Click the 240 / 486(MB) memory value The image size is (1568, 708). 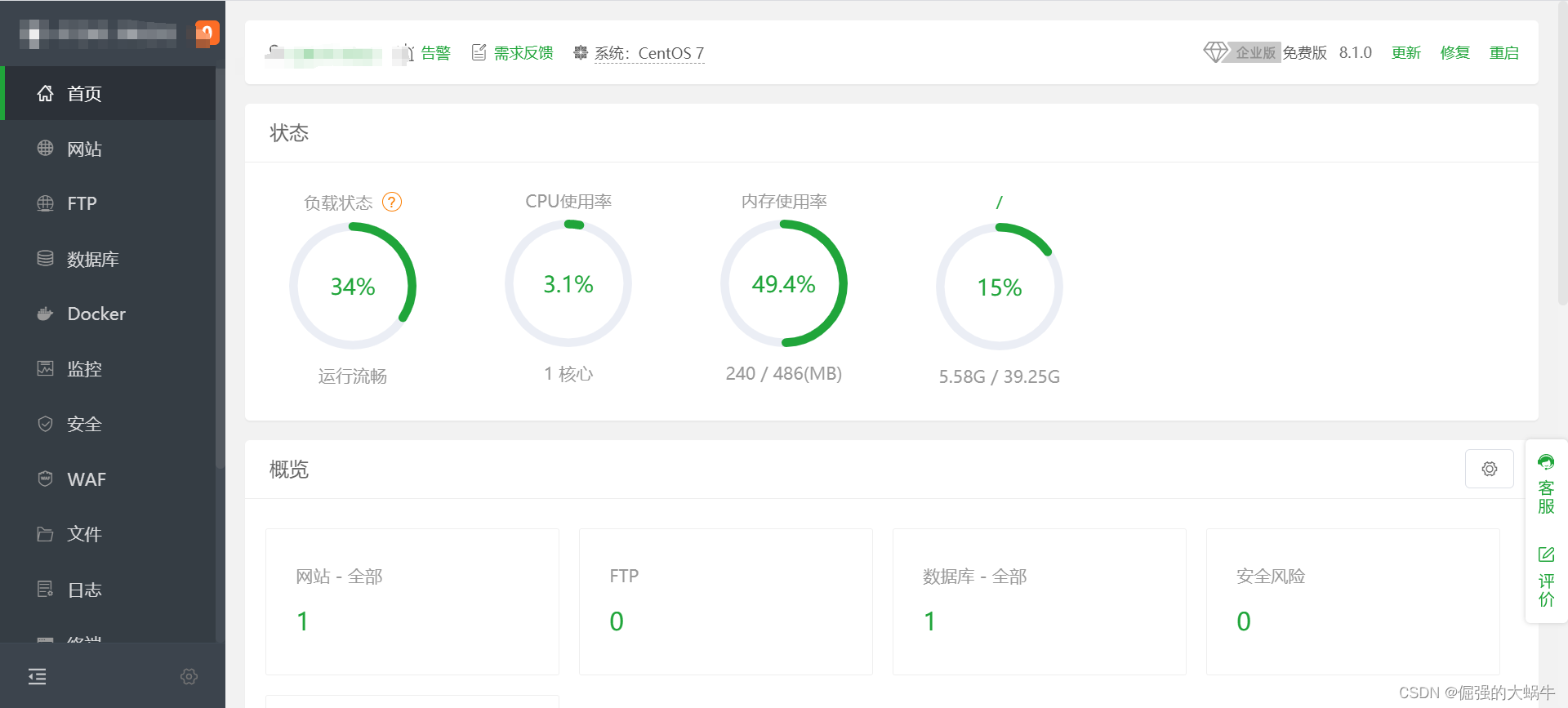784,373
